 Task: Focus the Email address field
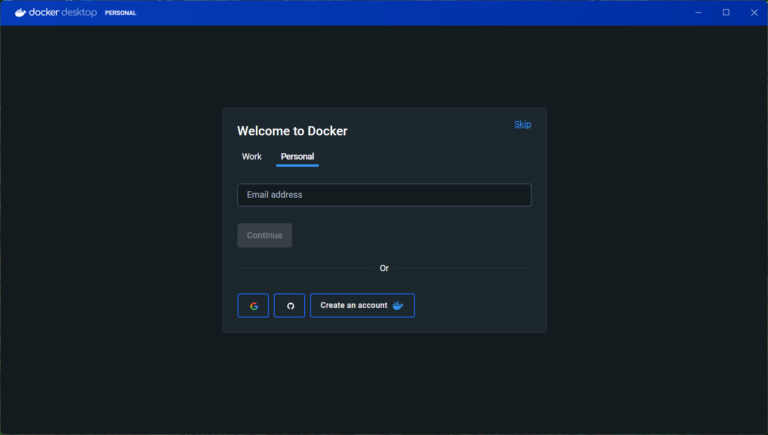pos(384,195)
